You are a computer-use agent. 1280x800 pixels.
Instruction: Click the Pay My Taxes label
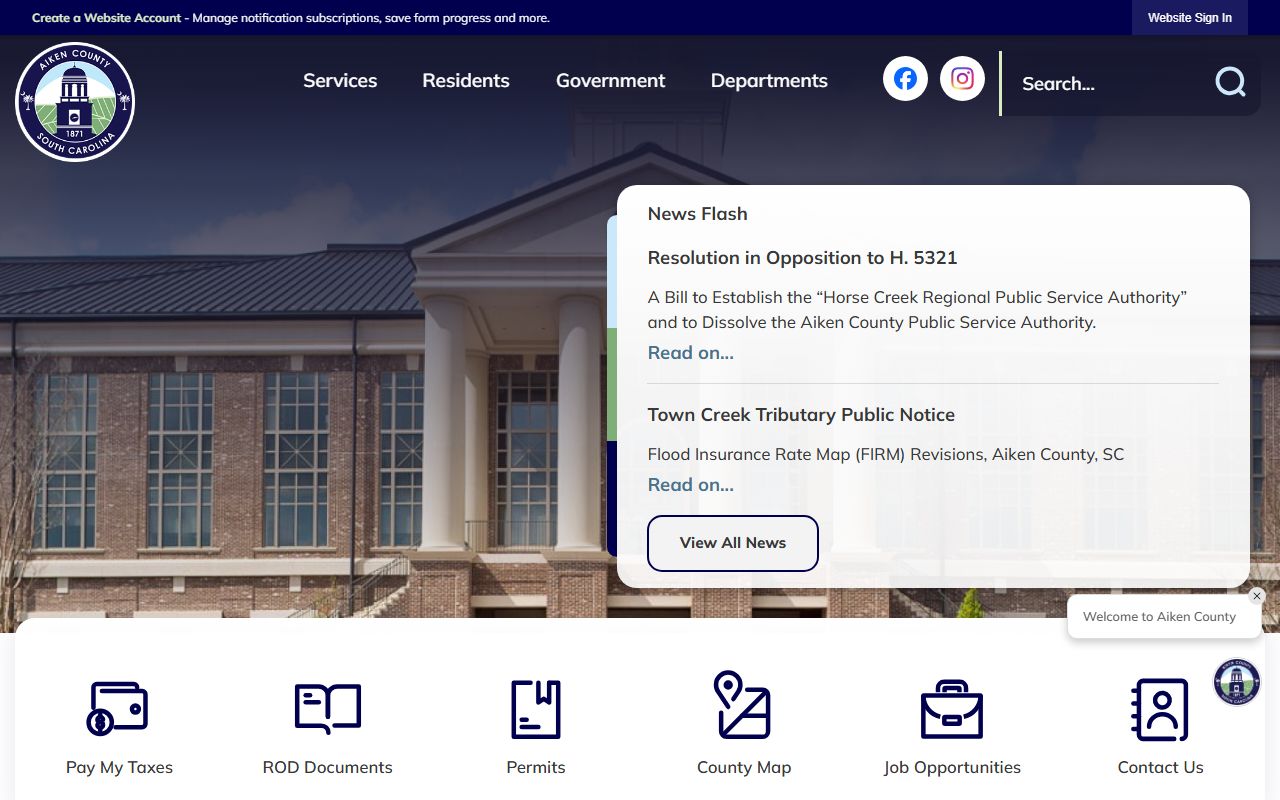(119, 768)
